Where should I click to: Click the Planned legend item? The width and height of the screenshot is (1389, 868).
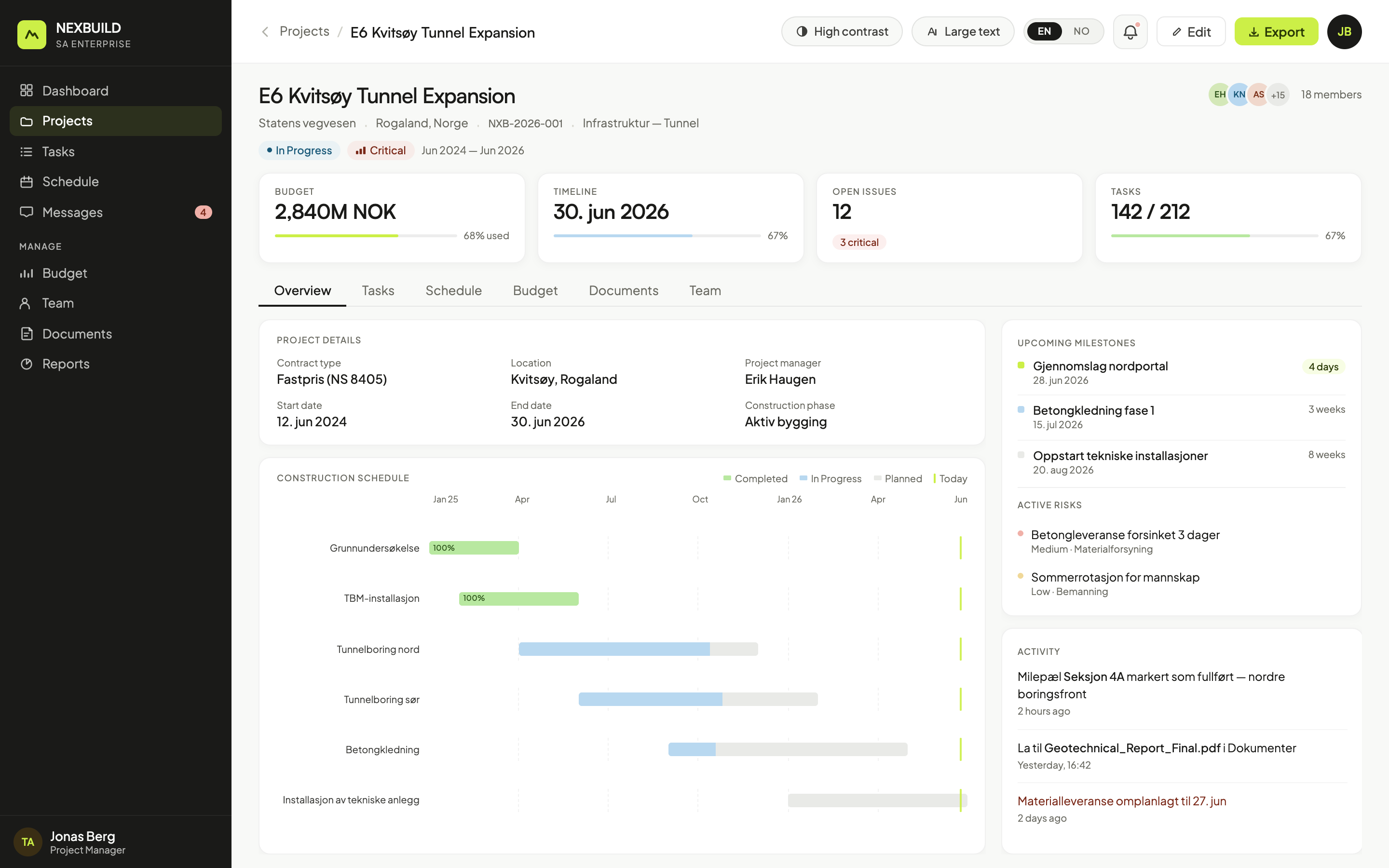[898, 479]
